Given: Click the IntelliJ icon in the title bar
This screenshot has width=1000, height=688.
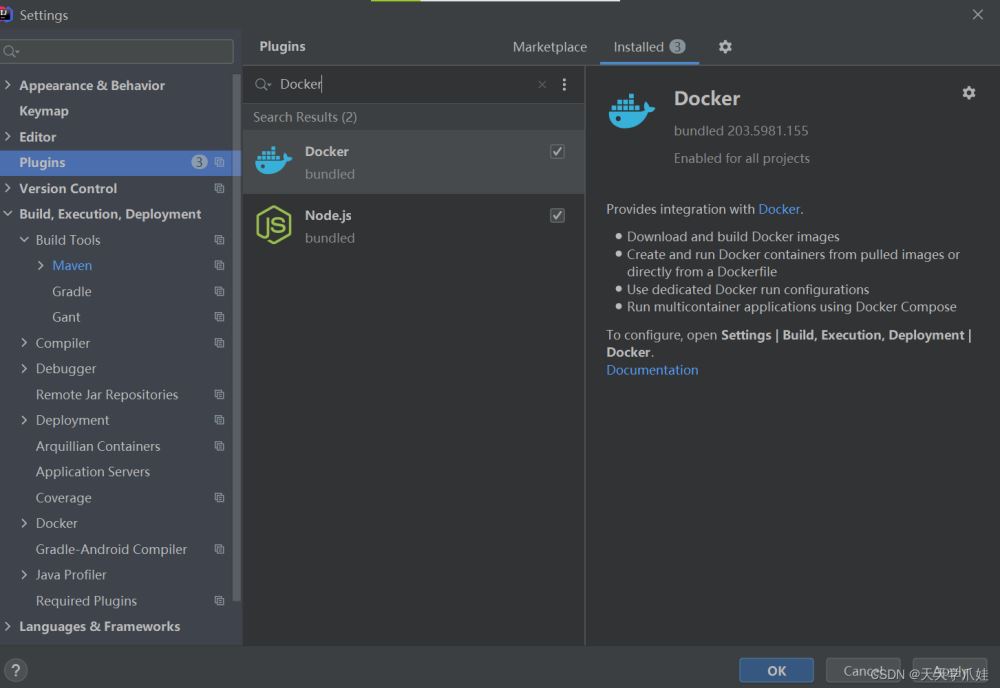Looking at the screenshot, I should [x=5, y=14].
